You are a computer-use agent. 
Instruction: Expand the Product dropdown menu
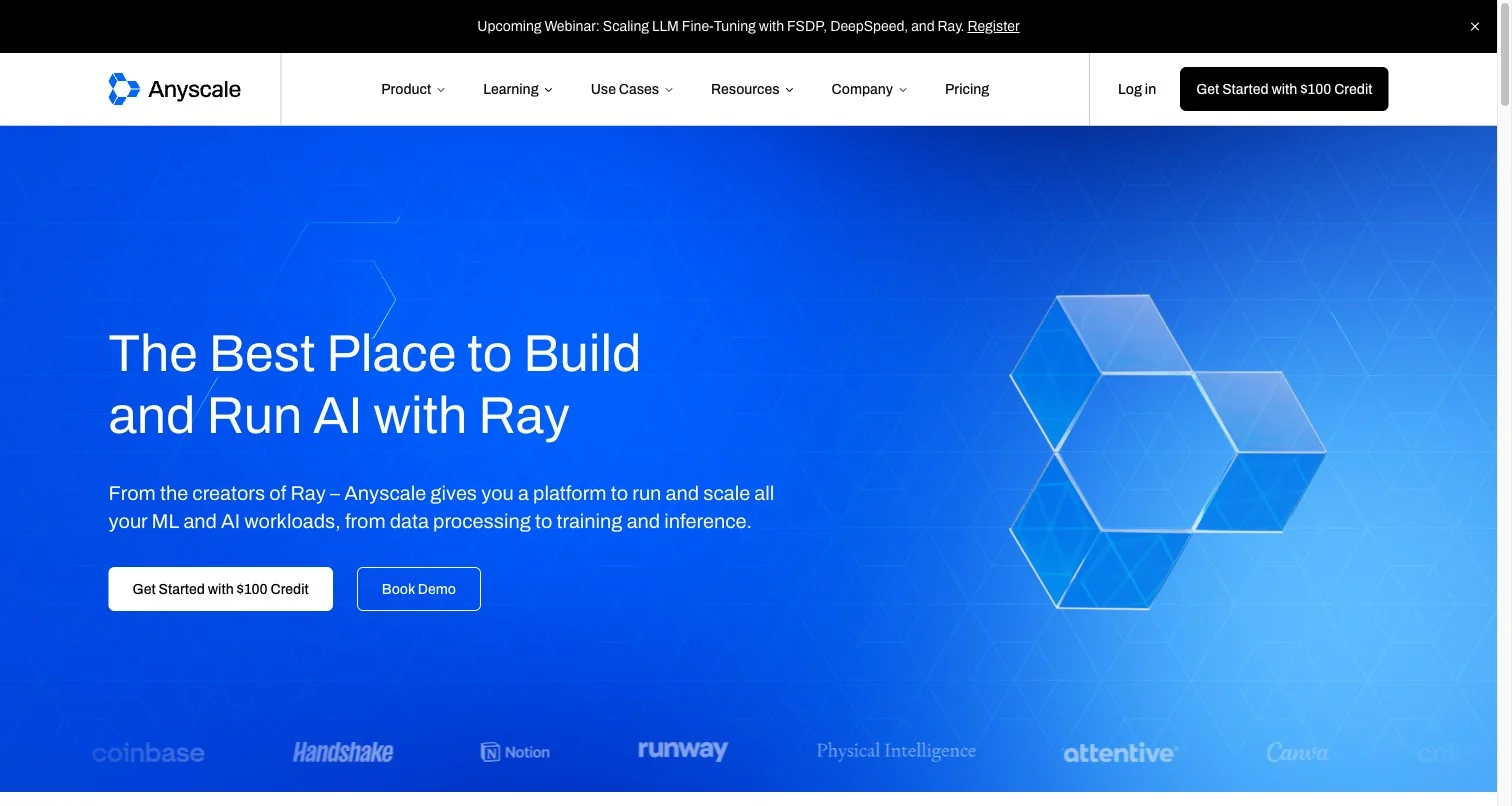(x=412, y=88)
